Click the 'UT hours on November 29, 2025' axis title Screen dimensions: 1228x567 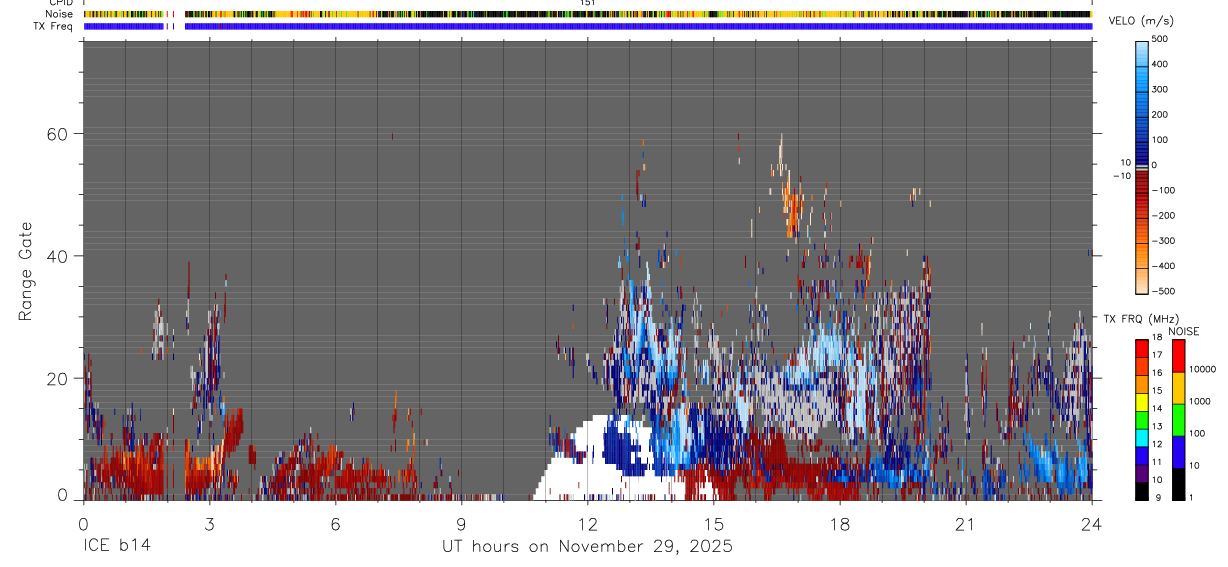pos(588,547)
